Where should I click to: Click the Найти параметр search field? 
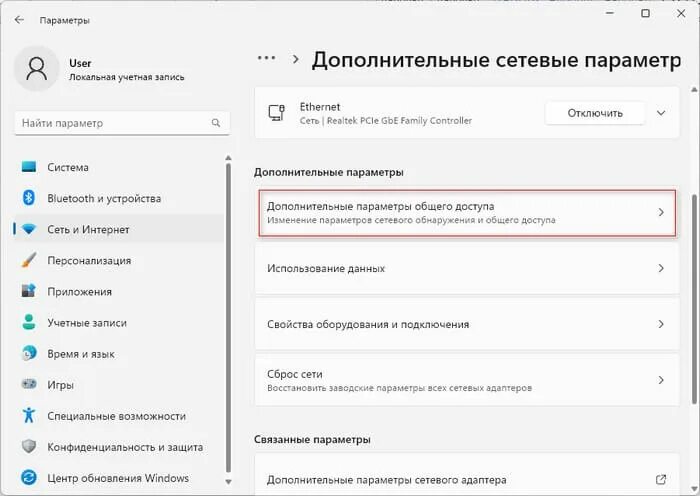pos(122,123)
